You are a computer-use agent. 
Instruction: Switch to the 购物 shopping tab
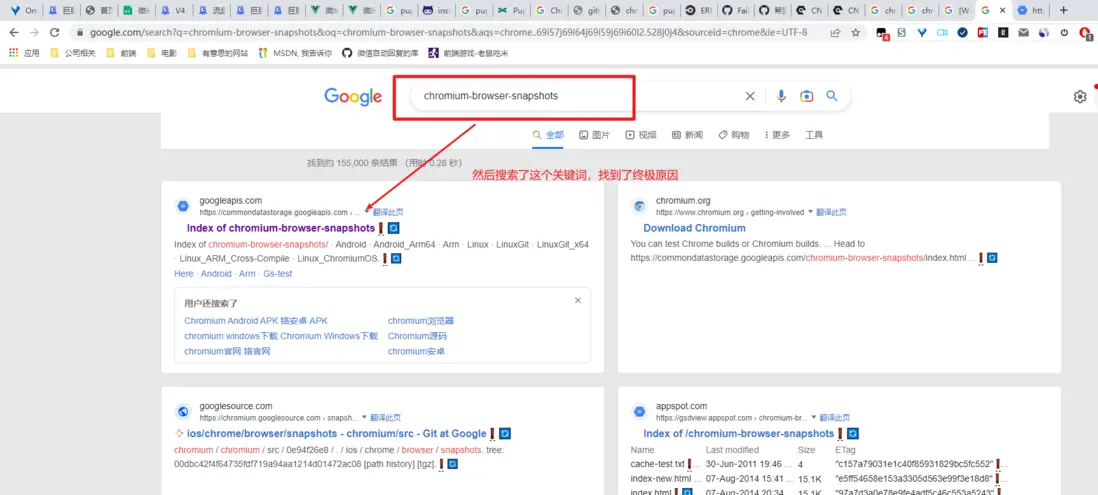733,135
